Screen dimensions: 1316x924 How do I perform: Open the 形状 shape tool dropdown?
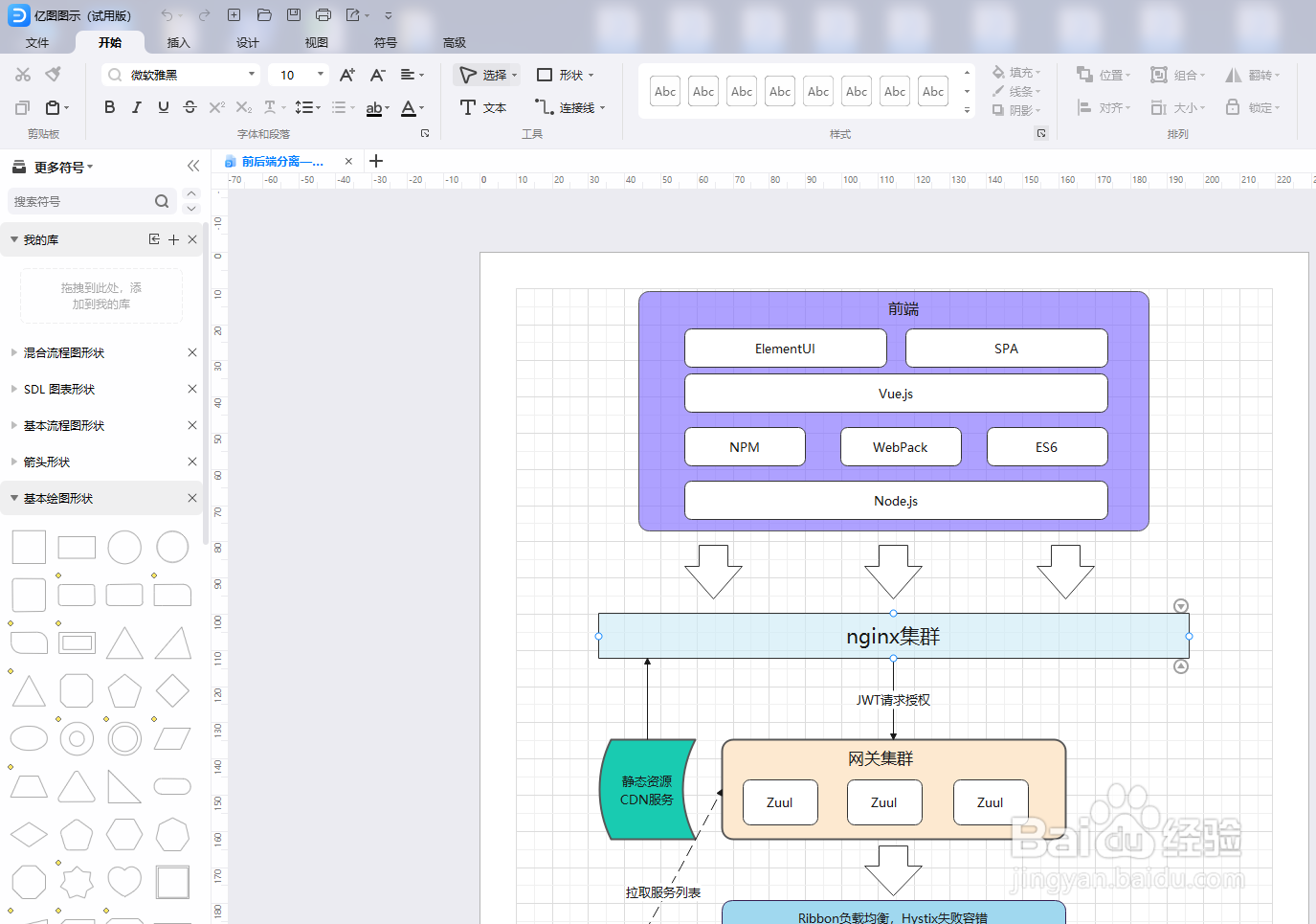(x=565, y=75)
